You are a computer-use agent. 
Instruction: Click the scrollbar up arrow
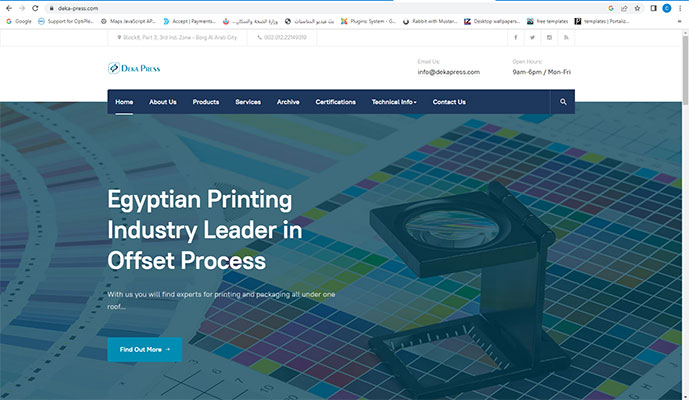click(x=685, y=33)
